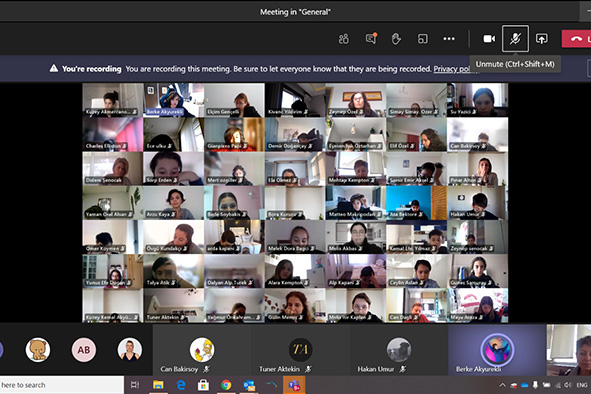
Task: Open the breakout rooms icon
Action: pos(423,39)
